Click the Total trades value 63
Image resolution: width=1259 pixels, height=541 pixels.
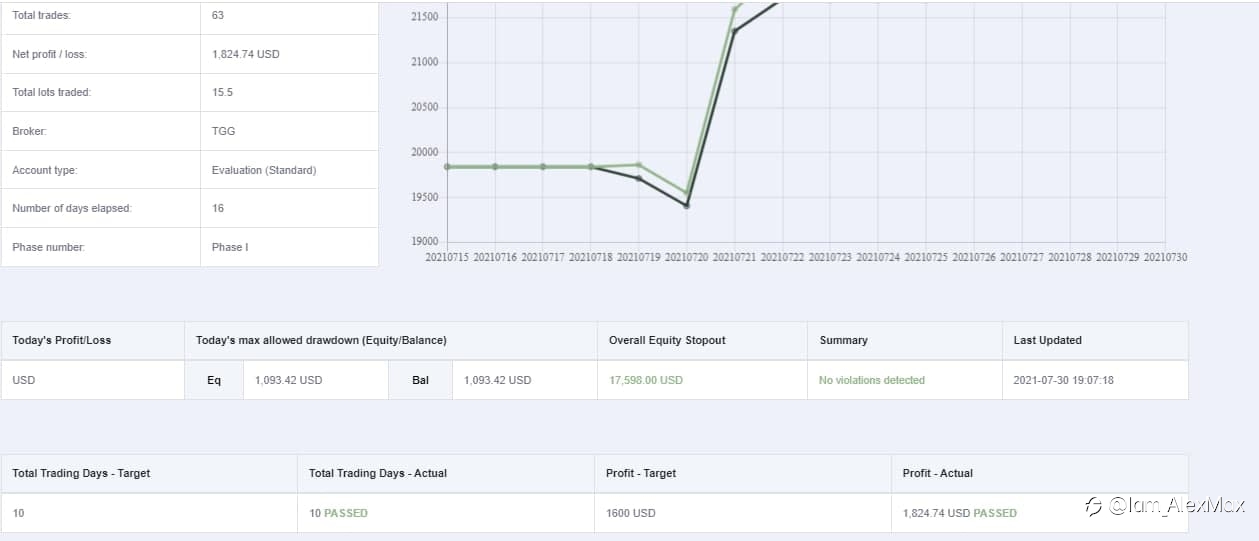(x=218, y=16)
